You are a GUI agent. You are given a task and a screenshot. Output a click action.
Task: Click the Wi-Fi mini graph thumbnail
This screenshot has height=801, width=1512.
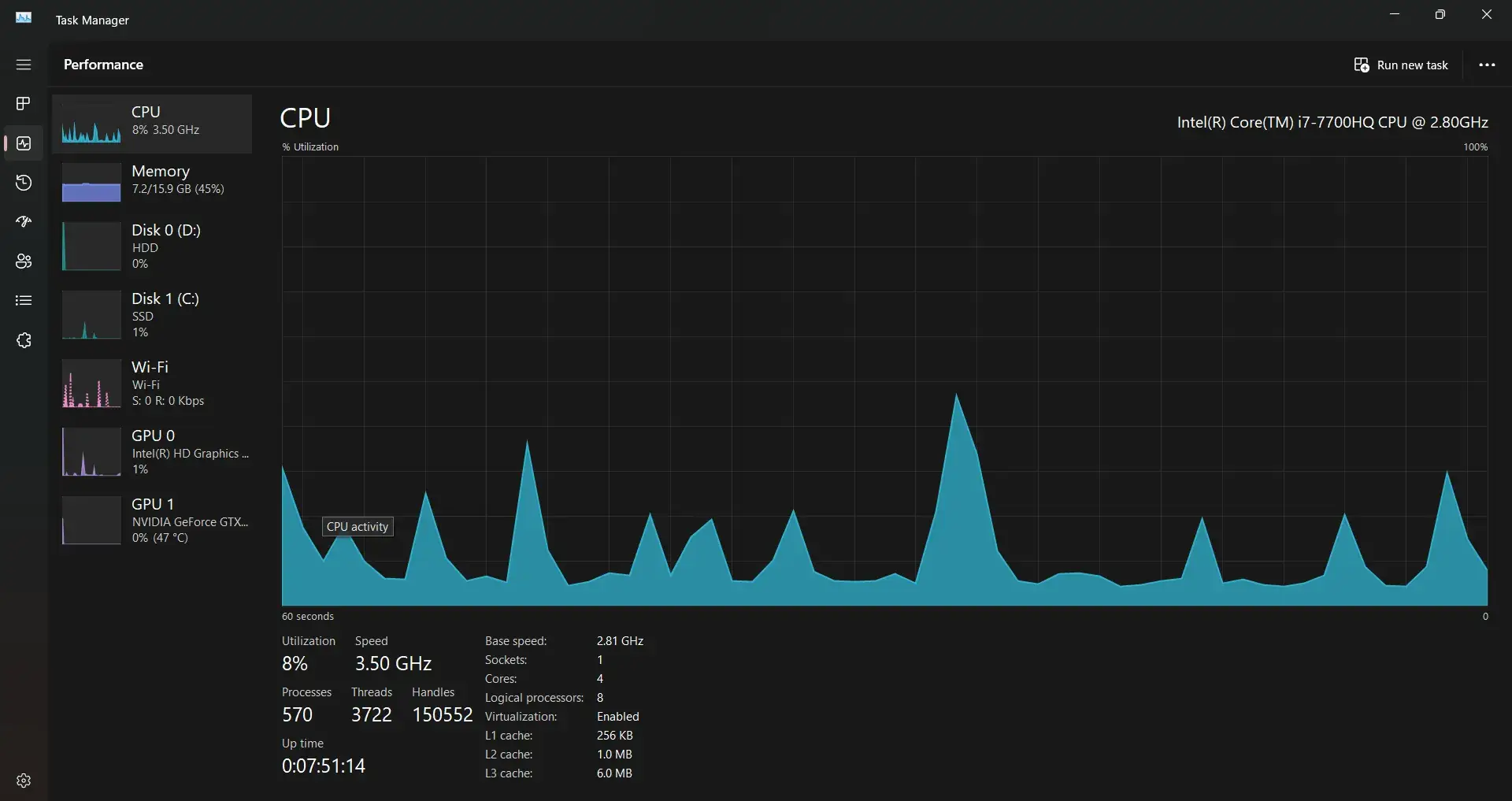coord(91,384)
